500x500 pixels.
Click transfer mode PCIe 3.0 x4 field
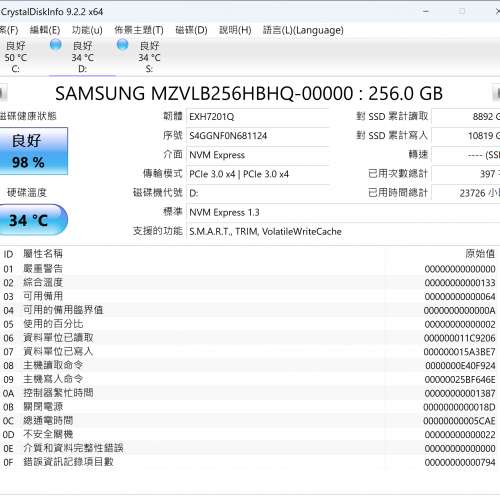point(258,174)
